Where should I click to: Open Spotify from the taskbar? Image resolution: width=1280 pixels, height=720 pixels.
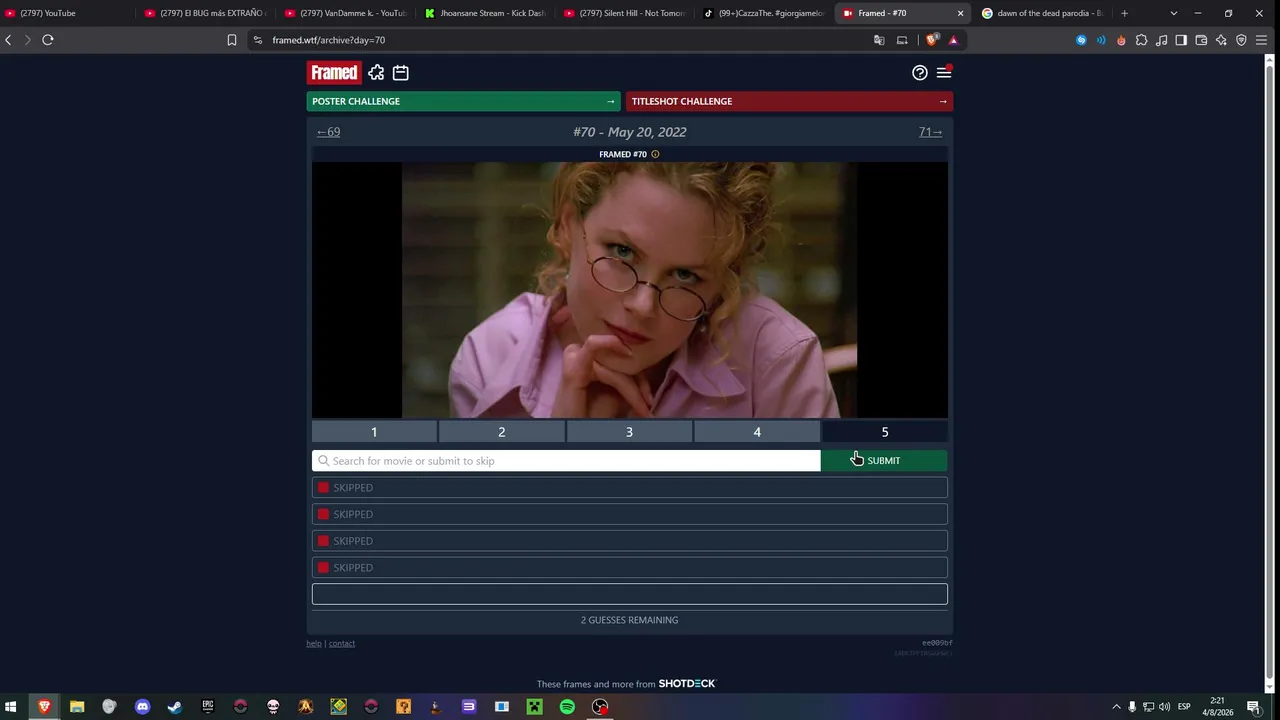click(567, 707)
